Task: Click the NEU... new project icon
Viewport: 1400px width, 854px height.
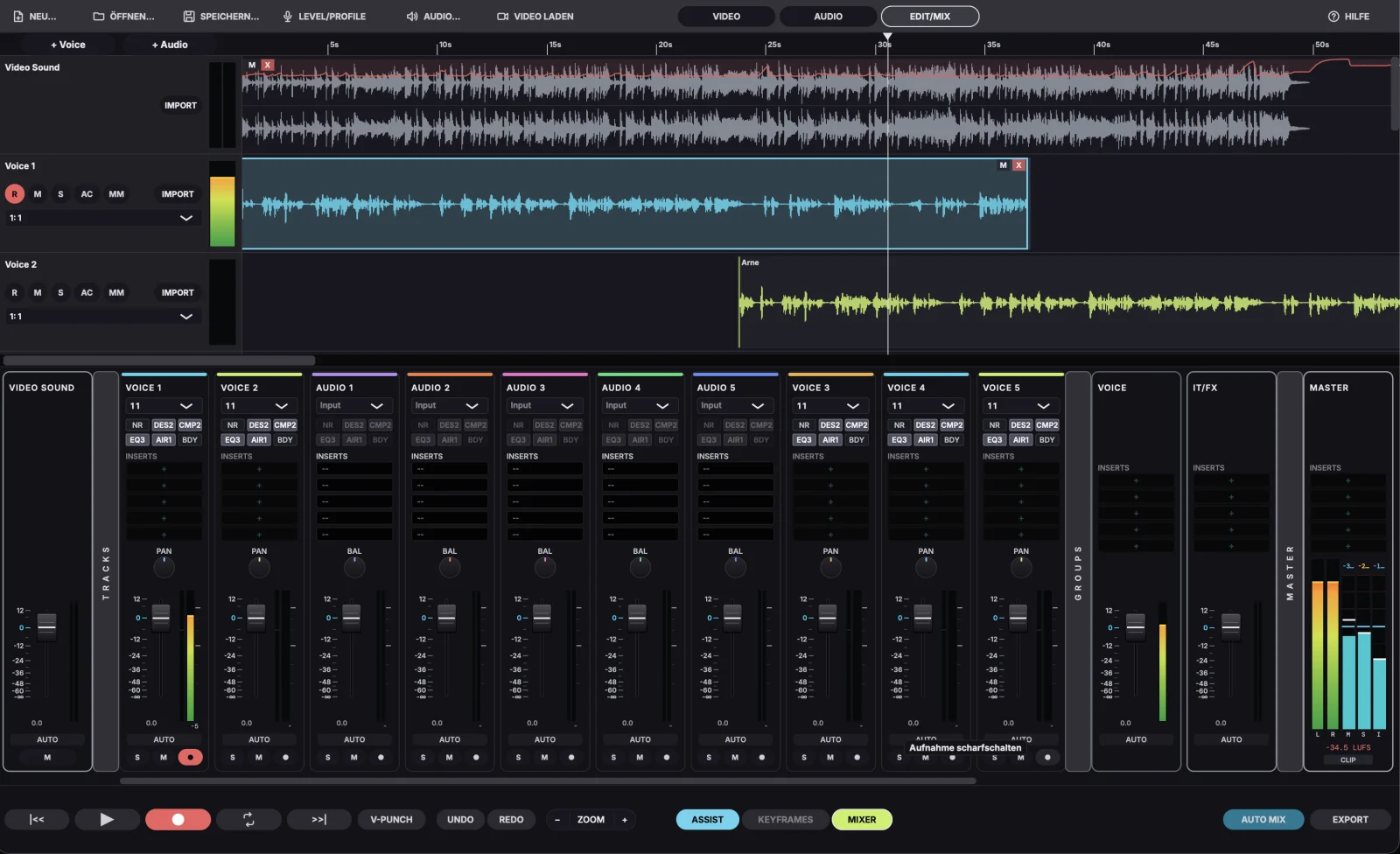Action: click(x=19, y=17)
